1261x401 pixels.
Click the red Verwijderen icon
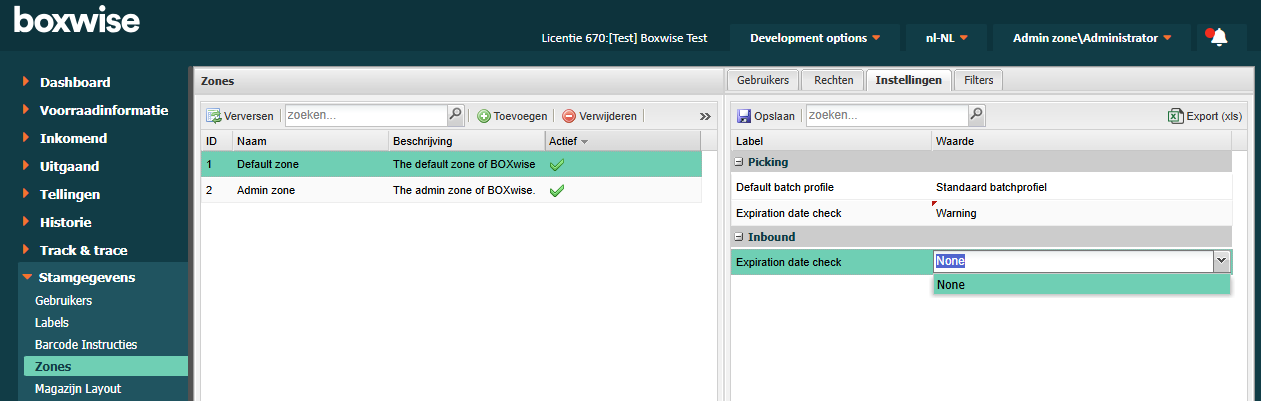click(x=569, y=116)
